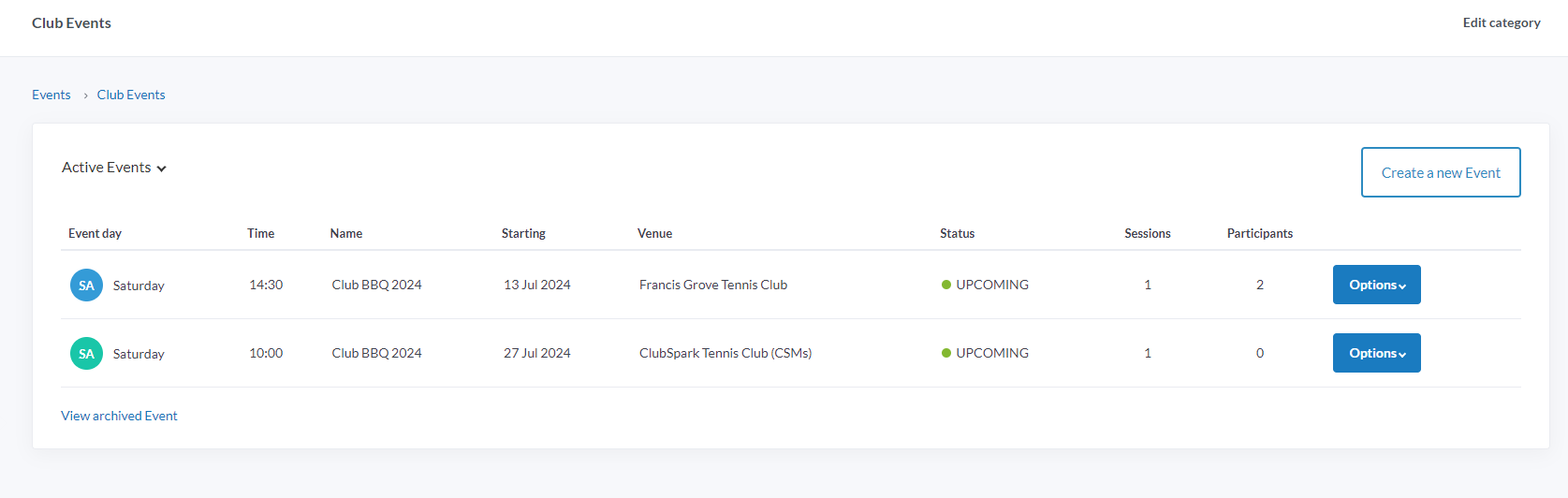This screenshot has width=1568, height=498.
Task: Select the Club Events breadcrumb link
Action: (x=131, y=95)
